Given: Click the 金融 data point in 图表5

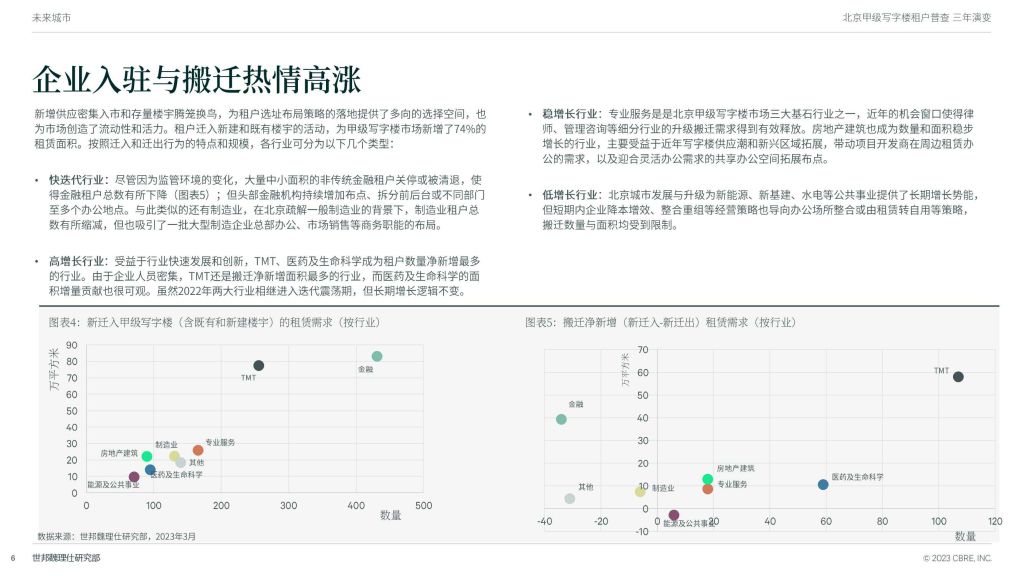Looking at the screenshot, I should (561, 419).
